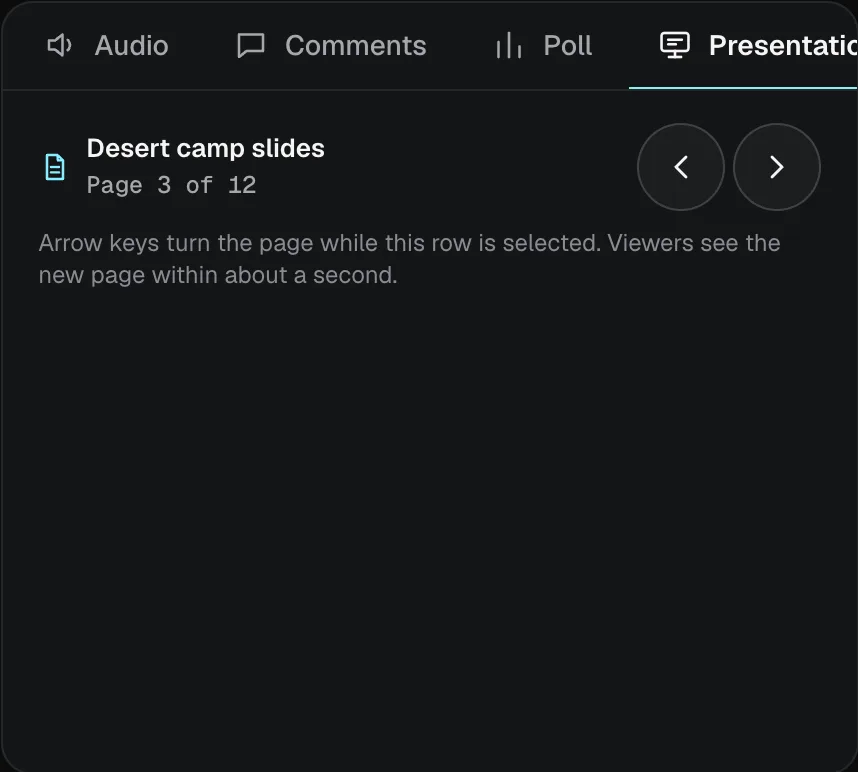Advance to the next slide page
Screen dimensions: 858x772
click(776, 167)
